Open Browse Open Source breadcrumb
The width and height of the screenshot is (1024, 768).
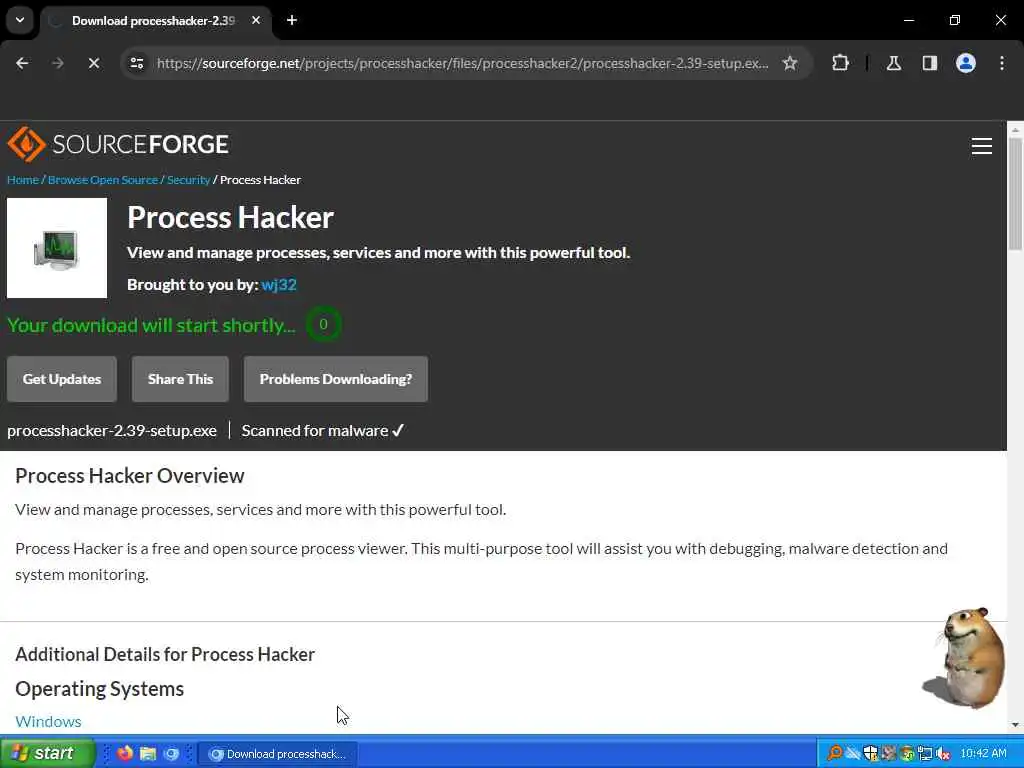tap(103, 180)
